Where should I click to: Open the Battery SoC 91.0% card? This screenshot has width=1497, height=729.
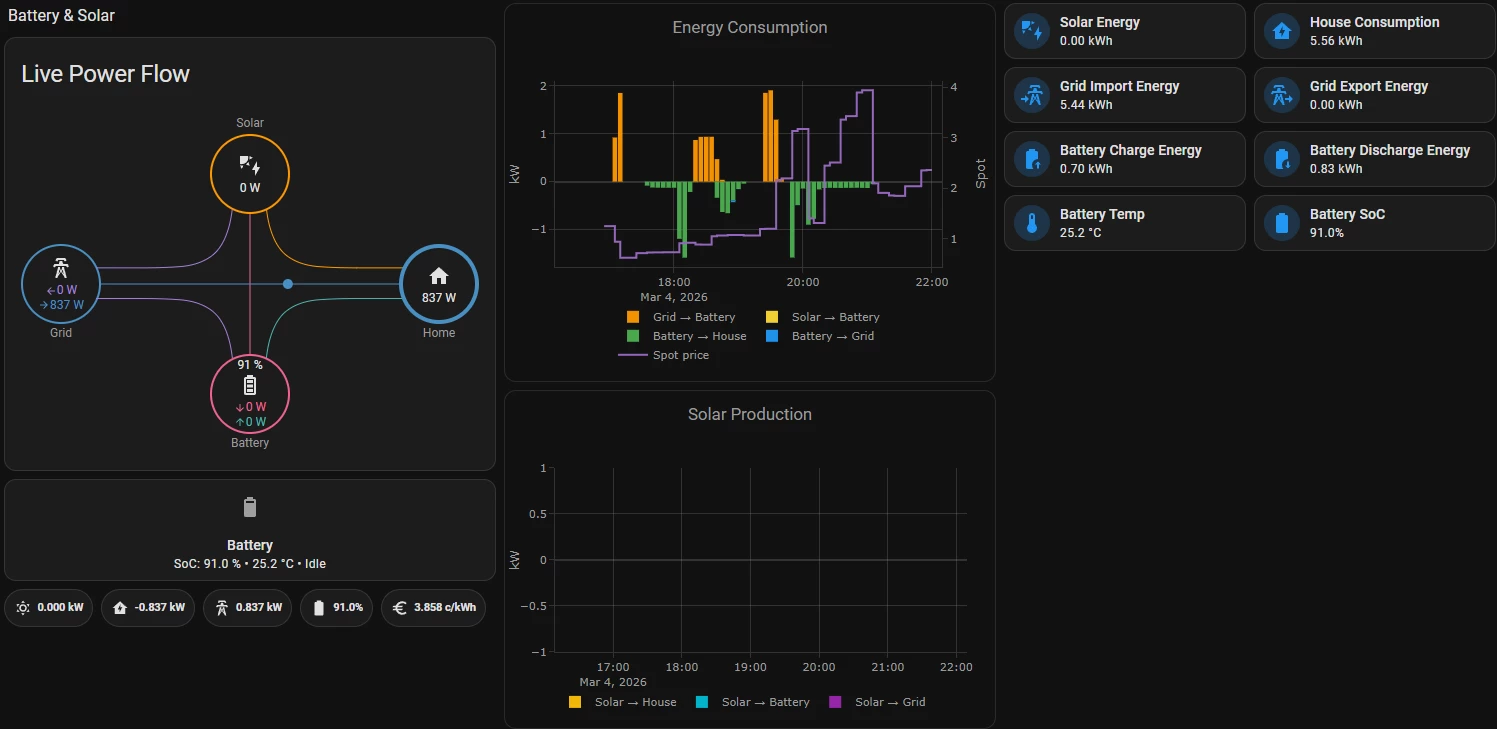[x=1374, y=223]
